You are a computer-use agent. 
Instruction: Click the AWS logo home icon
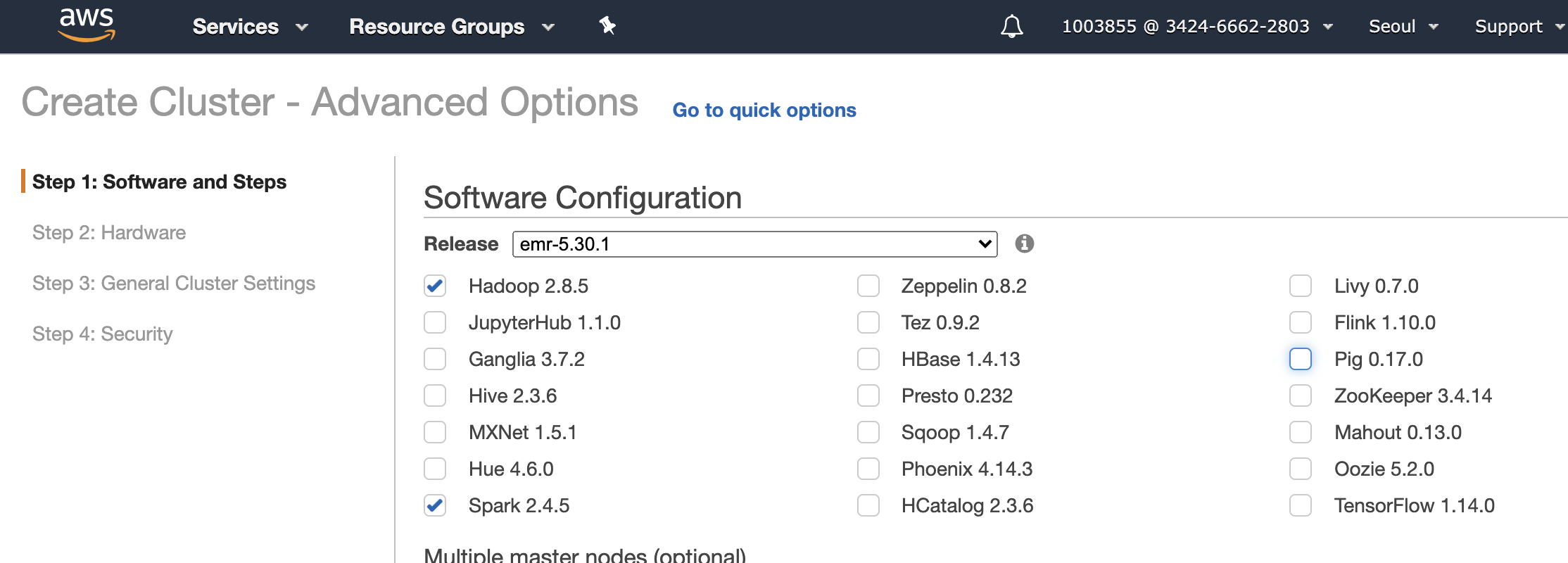coord(87,25)
